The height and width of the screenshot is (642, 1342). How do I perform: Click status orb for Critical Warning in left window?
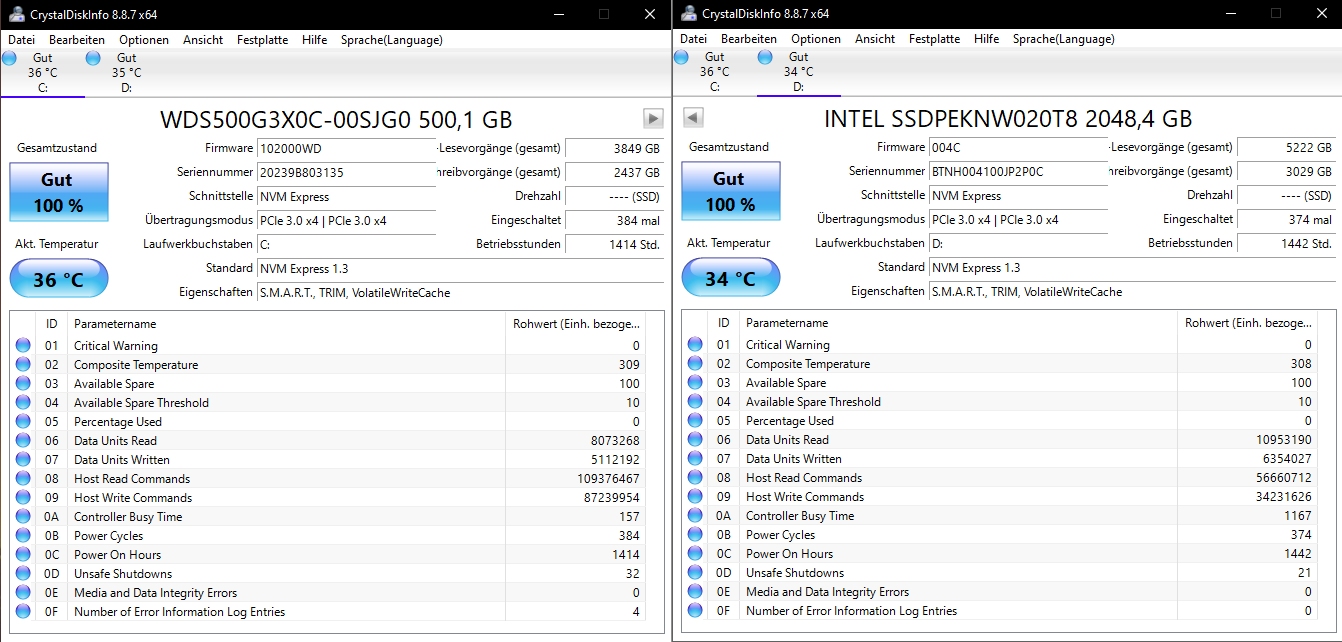tap(23, 346)
